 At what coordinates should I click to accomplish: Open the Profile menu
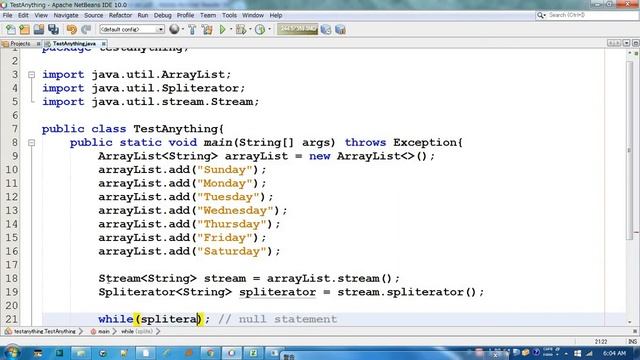click(x=185, y=15)
